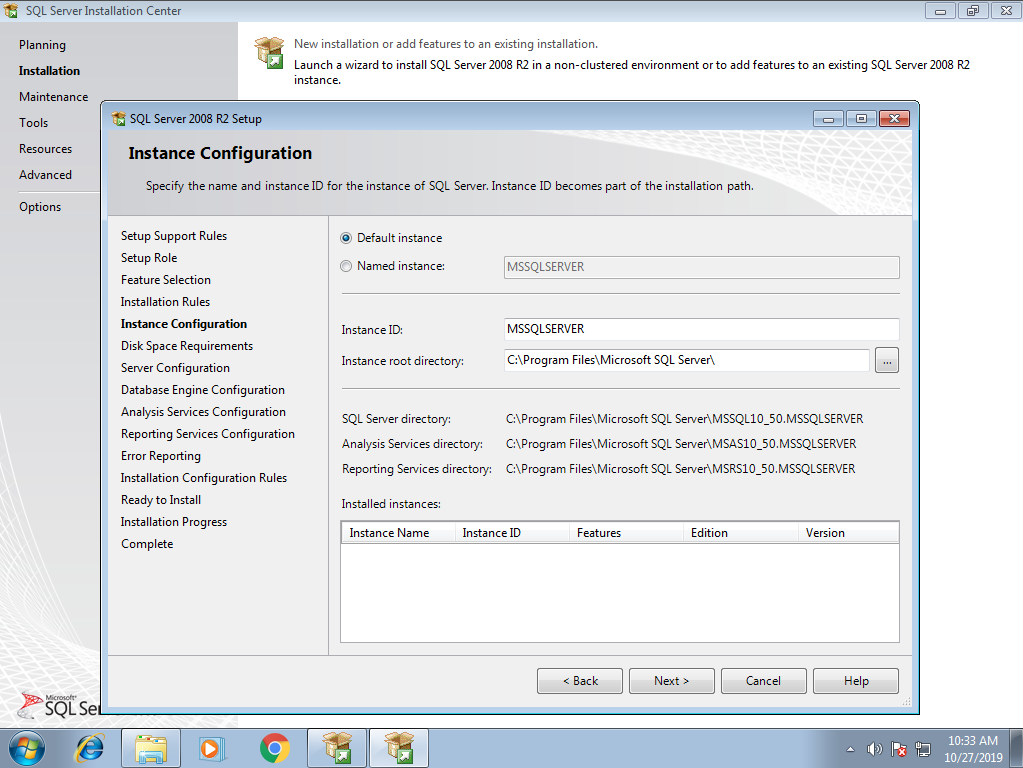Open the Maintenance section
Viewport: 1023px width, 768px height.
pos(53,97)
